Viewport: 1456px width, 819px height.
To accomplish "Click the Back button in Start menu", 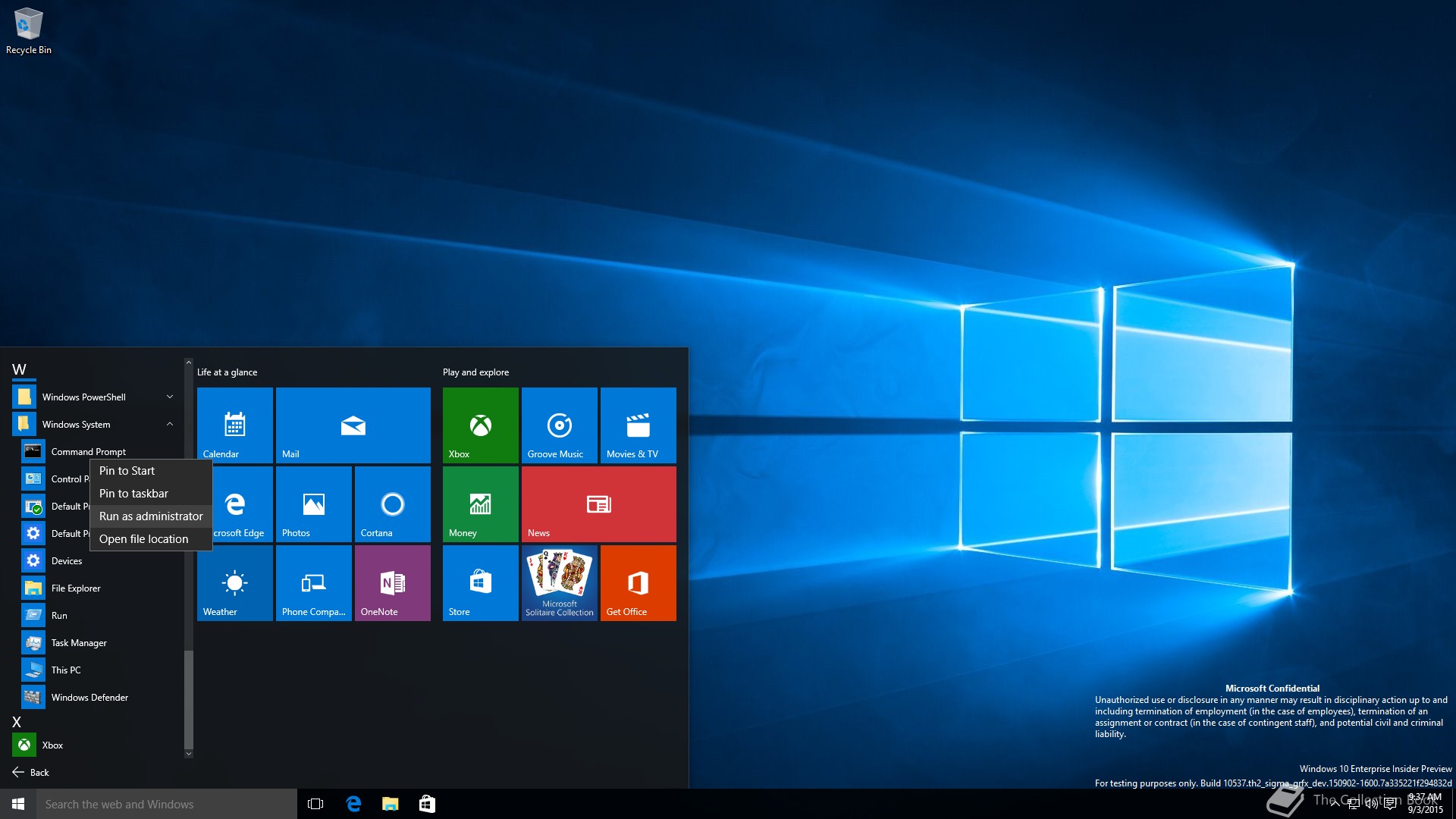I will pos(30,772).
